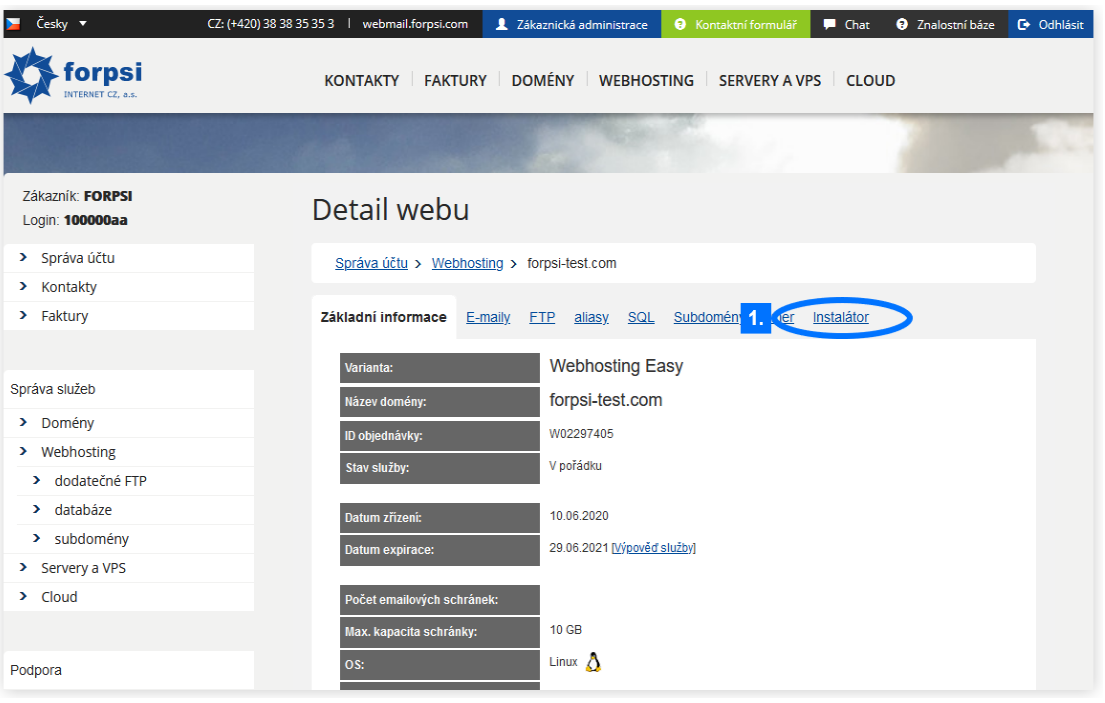
Task: Open Zákaznická administrace
Action: (x=572, y=25)
